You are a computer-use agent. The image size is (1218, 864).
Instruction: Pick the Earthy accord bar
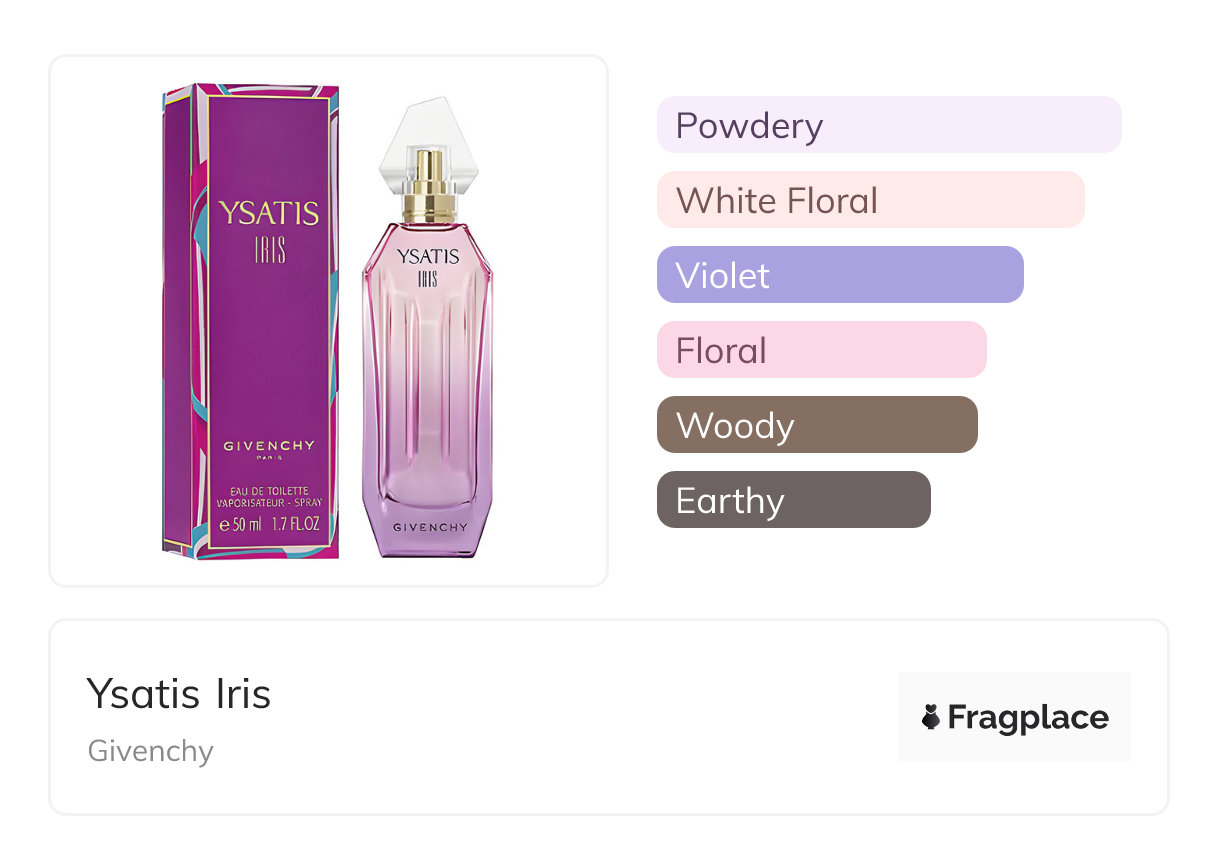pyautogui.click(x=794, y=500)
